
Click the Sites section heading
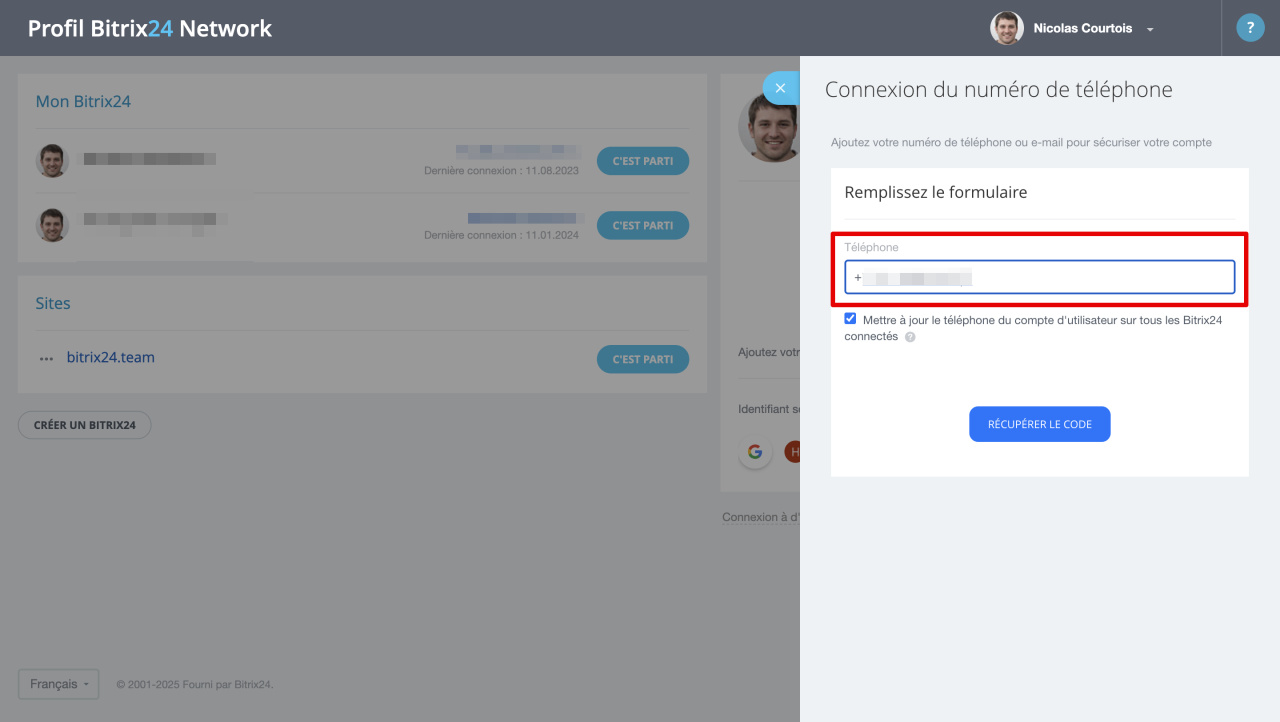(x=53, y=303)
